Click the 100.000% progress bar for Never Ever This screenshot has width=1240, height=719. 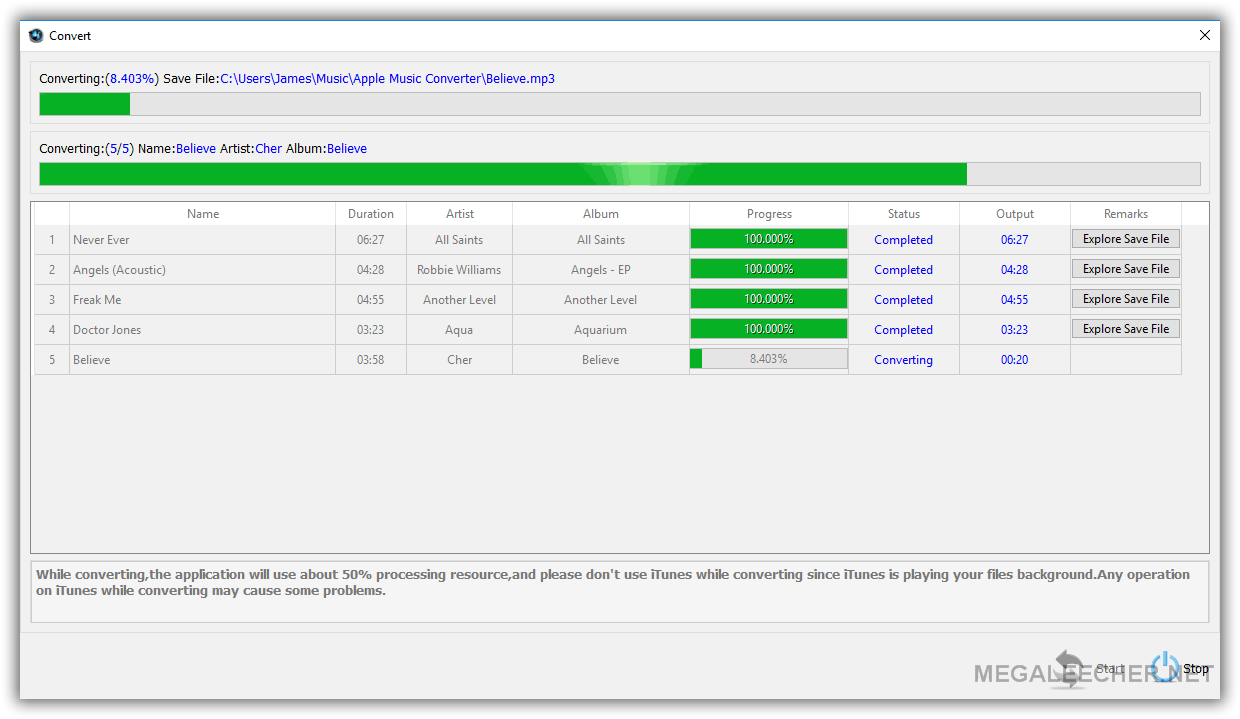tap(769, 239)
